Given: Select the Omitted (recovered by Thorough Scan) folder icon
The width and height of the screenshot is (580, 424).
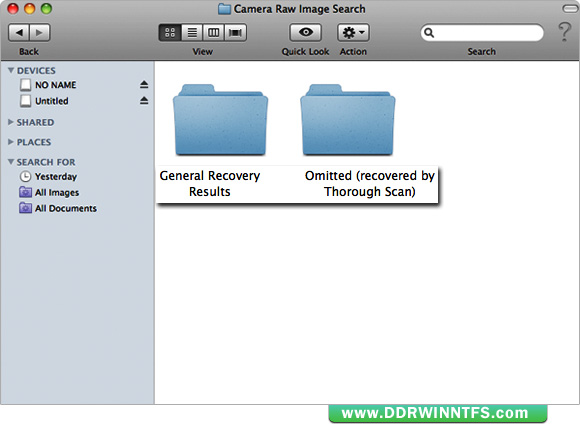Looking at the screenshot, I should [348, 120].
